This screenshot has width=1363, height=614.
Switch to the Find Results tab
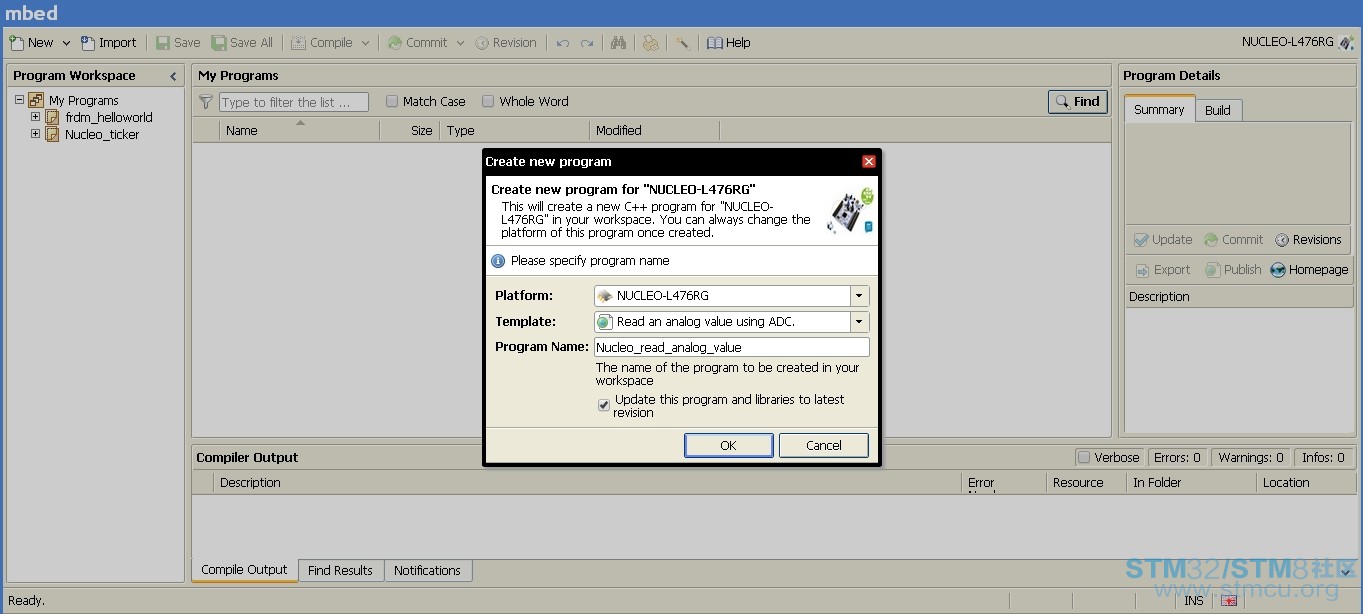(x=340, y=570)
